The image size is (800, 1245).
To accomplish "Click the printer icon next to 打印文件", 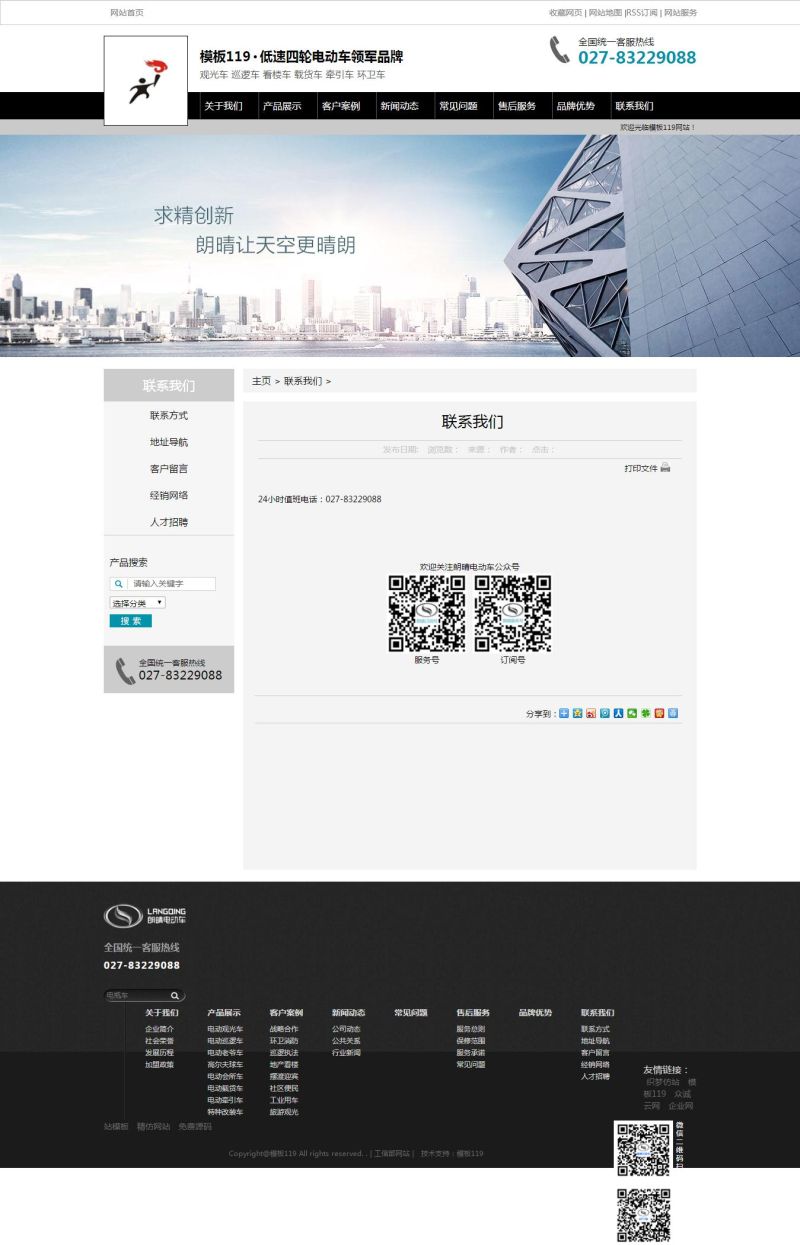I will click(x=665, y=468).
